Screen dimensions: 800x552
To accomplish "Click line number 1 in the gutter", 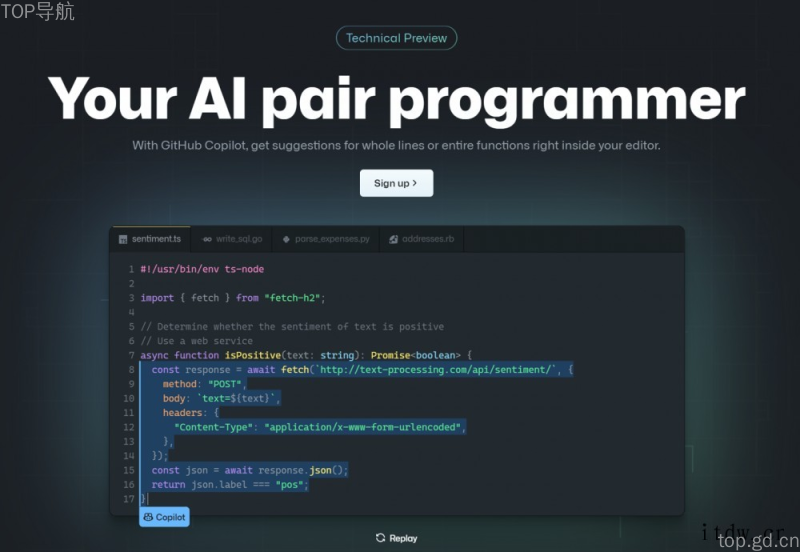I will pyautogui.click(x=131, y=269).
